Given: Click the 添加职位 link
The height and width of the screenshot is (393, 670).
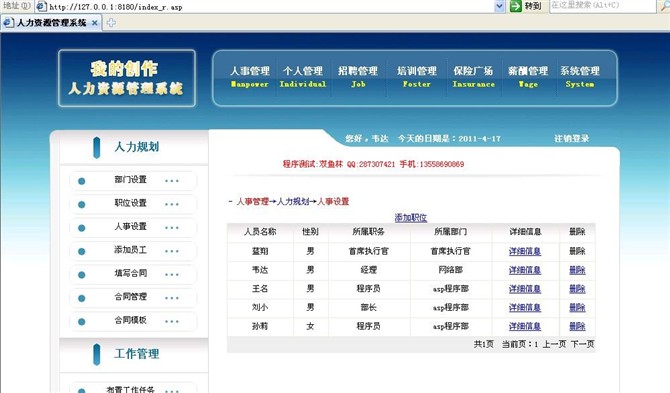Looking at the screenshot, I should pyautogui.click(x=411, y=217).
